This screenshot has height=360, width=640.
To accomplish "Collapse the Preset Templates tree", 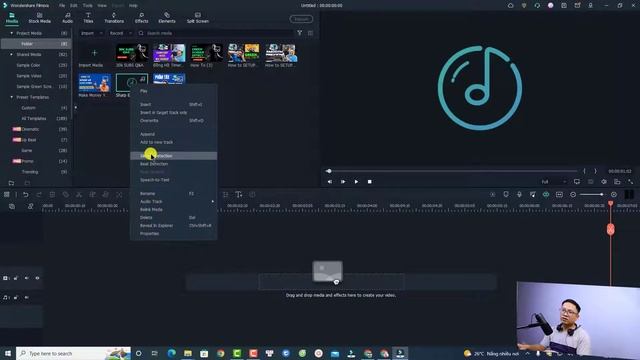I will pos(11,97).
